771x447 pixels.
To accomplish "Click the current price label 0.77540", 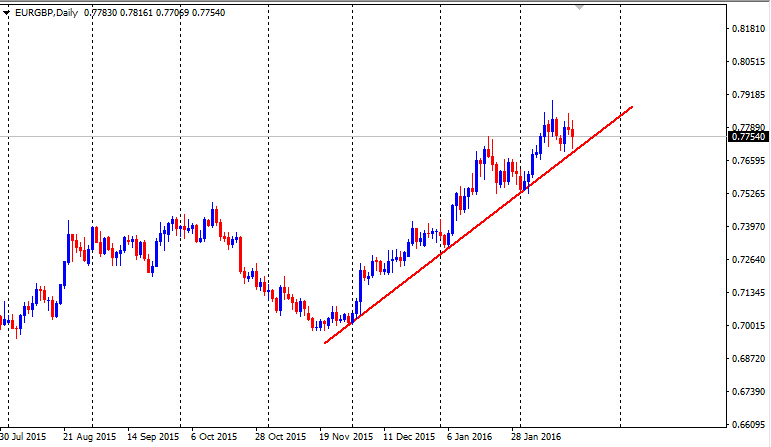I will (x=748, y=137).
